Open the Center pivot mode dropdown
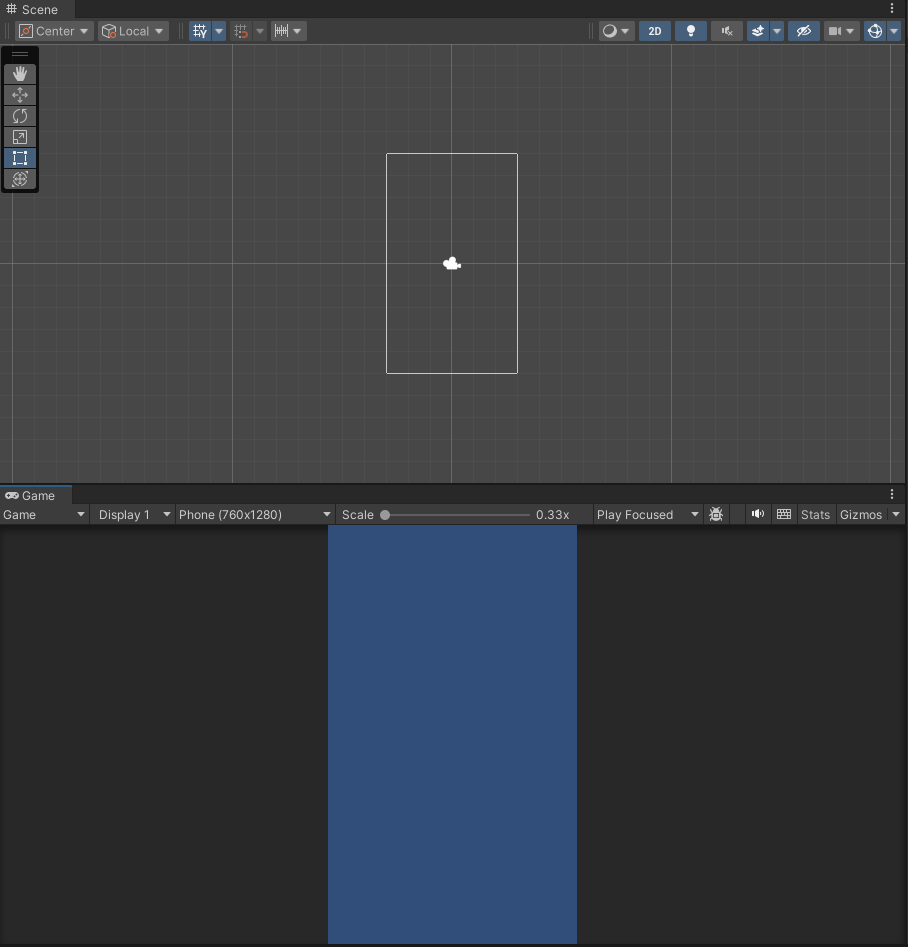This screenshot has width=908, height=947. tap(54, 31)
